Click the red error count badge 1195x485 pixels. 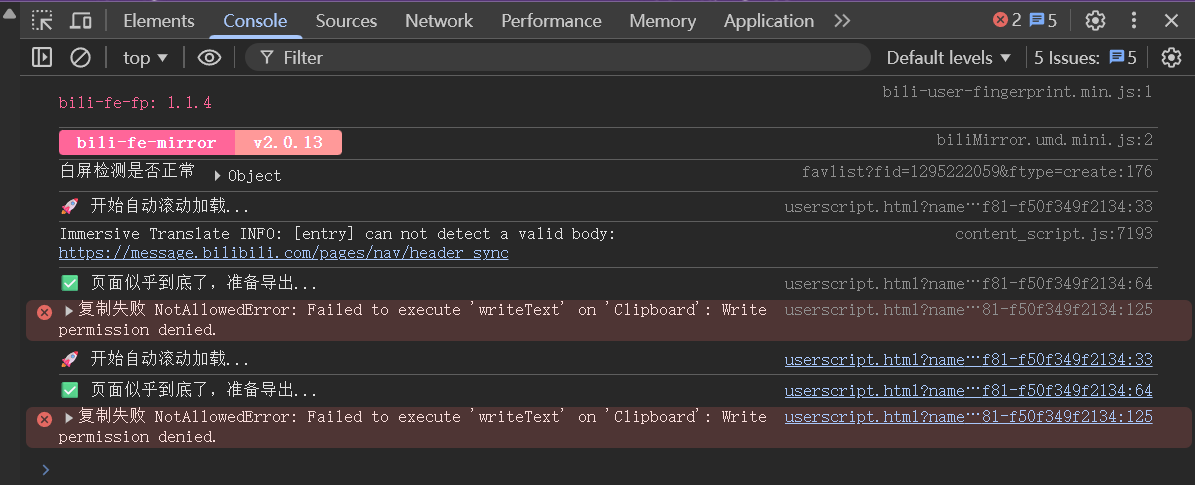(x=1006, y=20)
